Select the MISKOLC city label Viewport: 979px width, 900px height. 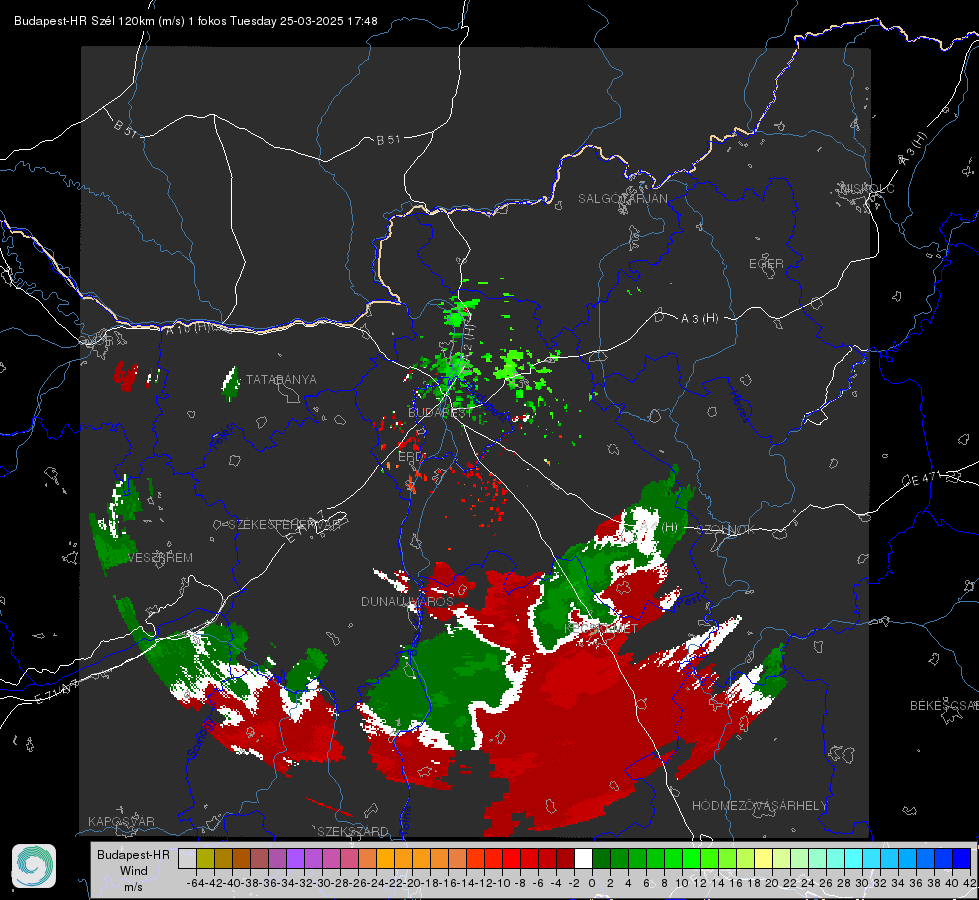coord(867,188)
